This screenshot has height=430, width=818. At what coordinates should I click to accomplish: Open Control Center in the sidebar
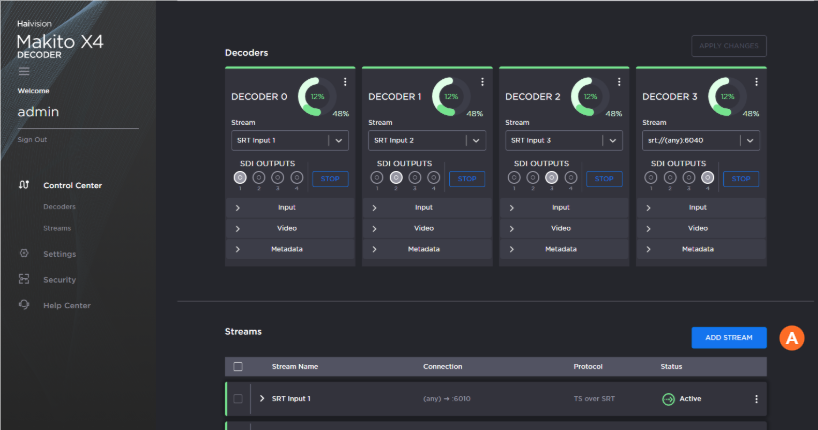pyautogui.click(x=73, y=185)
